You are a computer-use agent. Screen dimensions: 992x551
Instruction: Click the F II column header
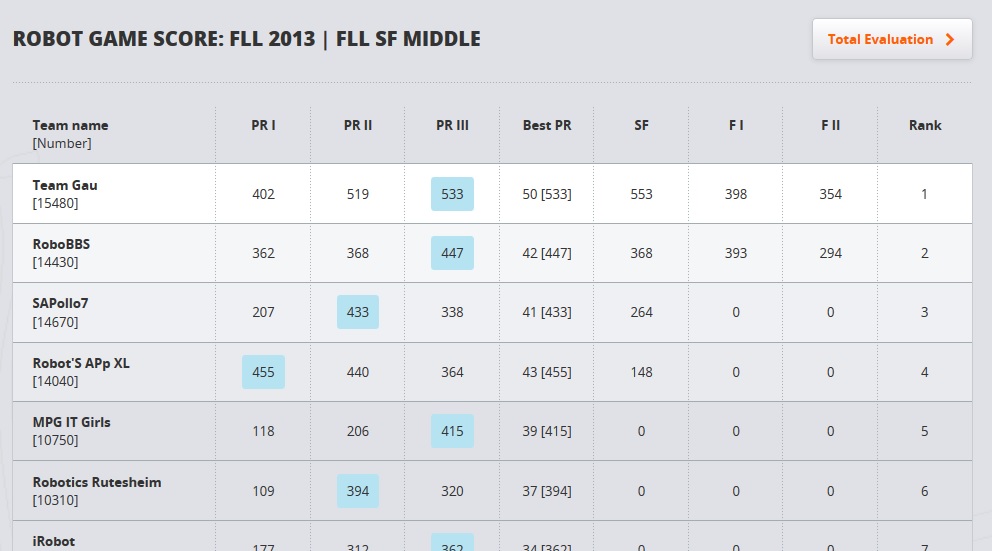coord(830,125)
